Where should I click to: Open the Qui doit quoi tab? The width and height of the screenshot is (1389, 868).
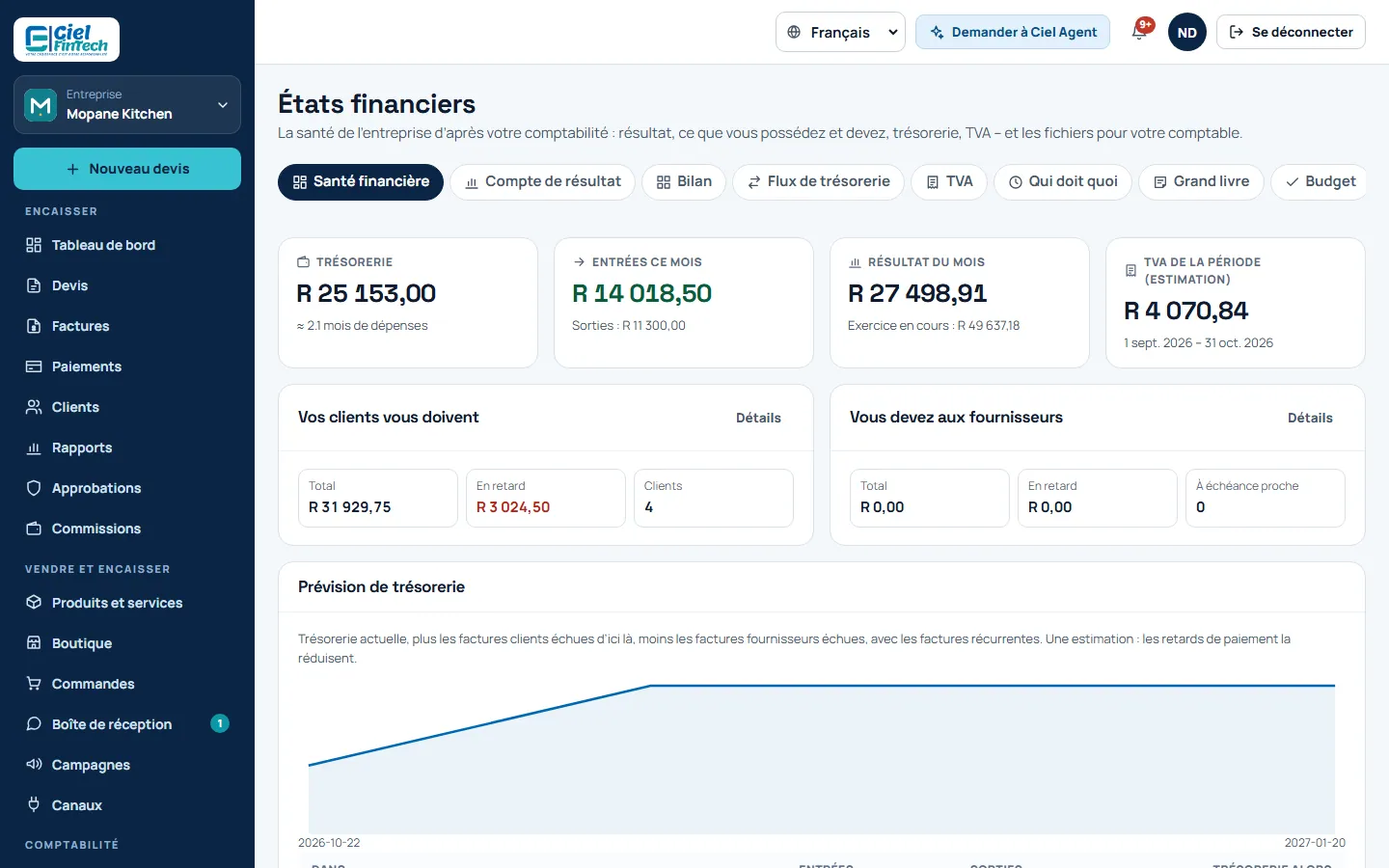[x=1063, y=181]
